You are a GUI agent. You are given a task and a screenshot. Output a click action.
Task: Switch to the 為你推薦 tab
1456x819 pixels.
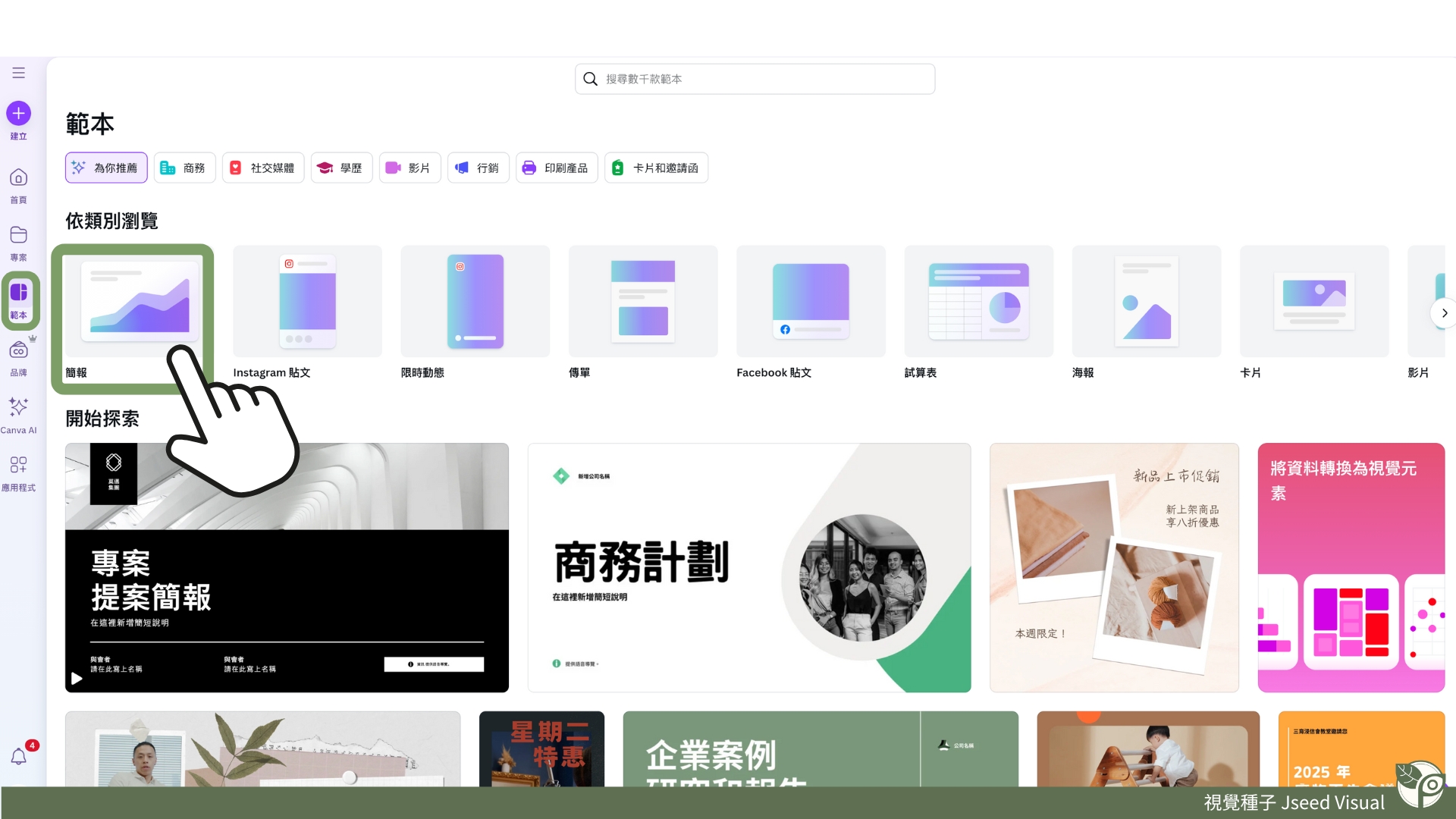click(x=105, y=168)
